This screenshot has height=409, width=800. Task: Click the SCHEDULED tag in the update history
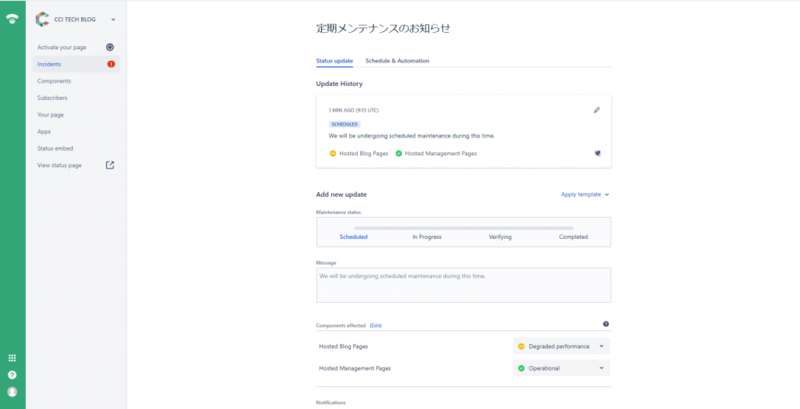(x=344, y=124)
